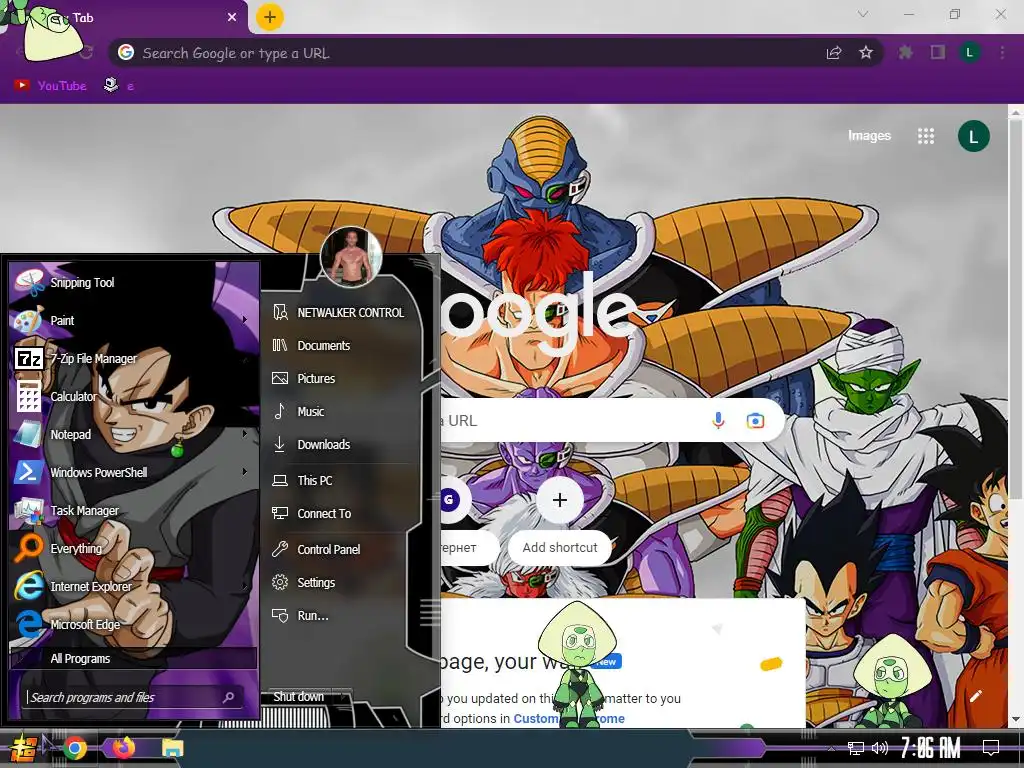1024x768 pixels.
Task: Open Chrome three-dot menu
Action: pos(1002,53)
